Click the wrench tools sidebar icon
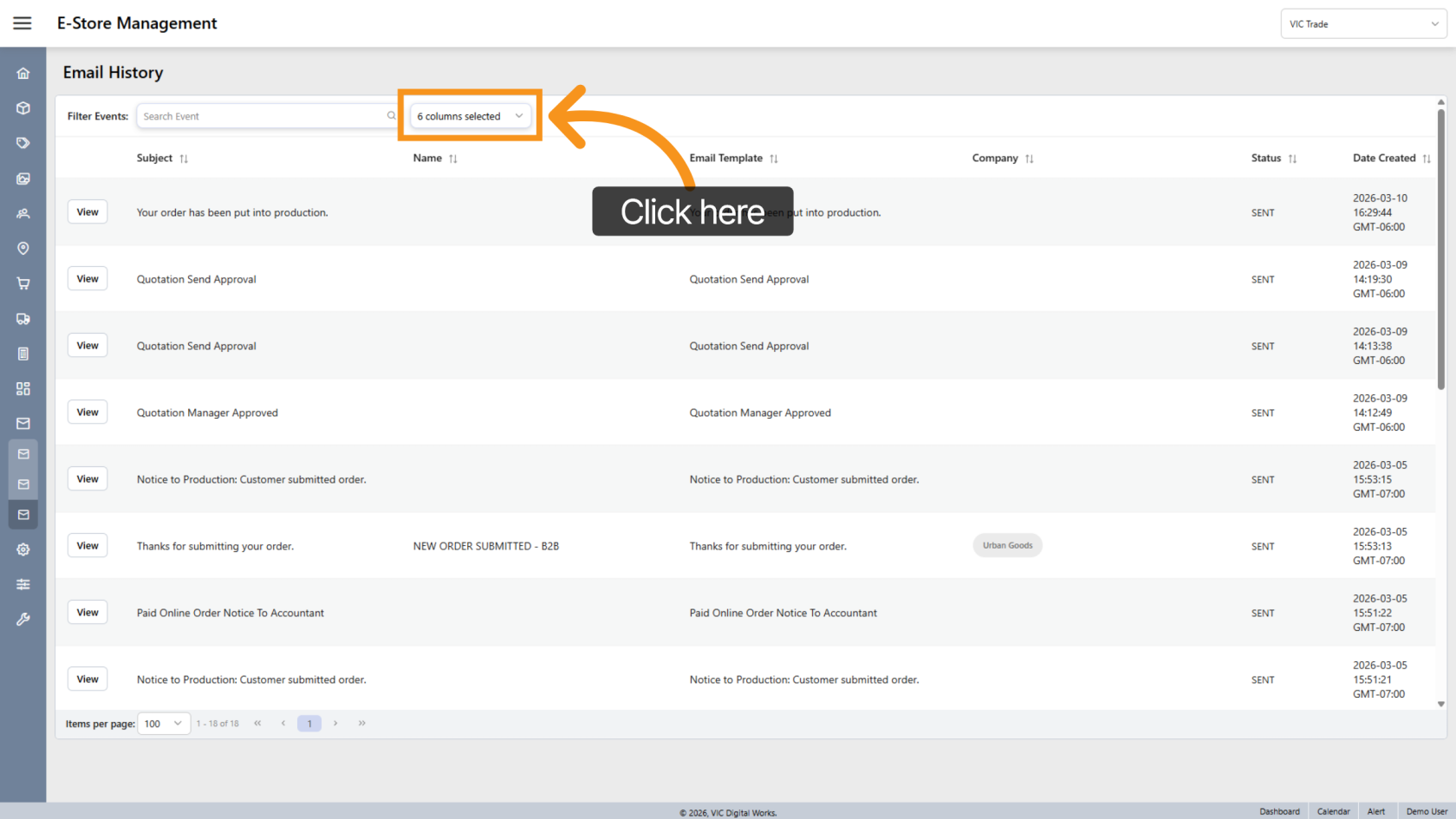 point(23,619)
